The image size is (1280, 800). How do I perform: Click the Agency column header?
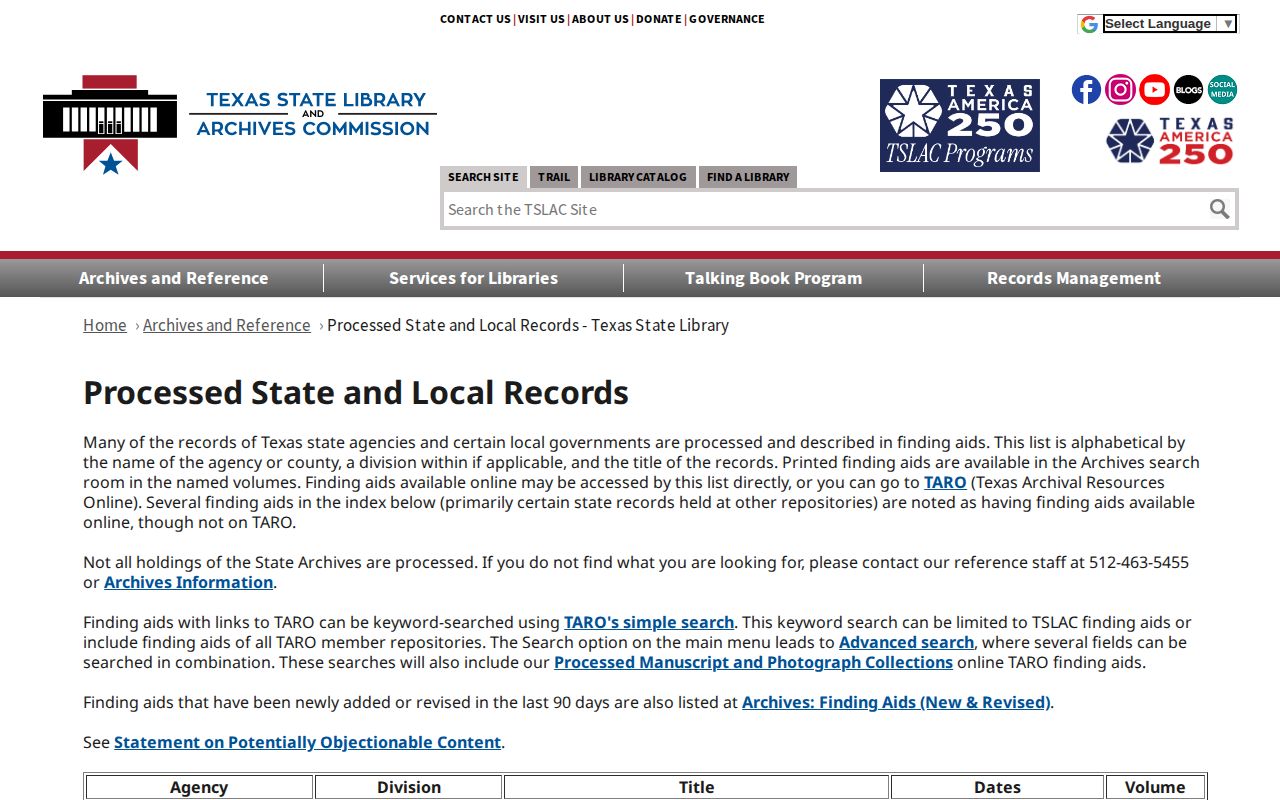[199, 787]
